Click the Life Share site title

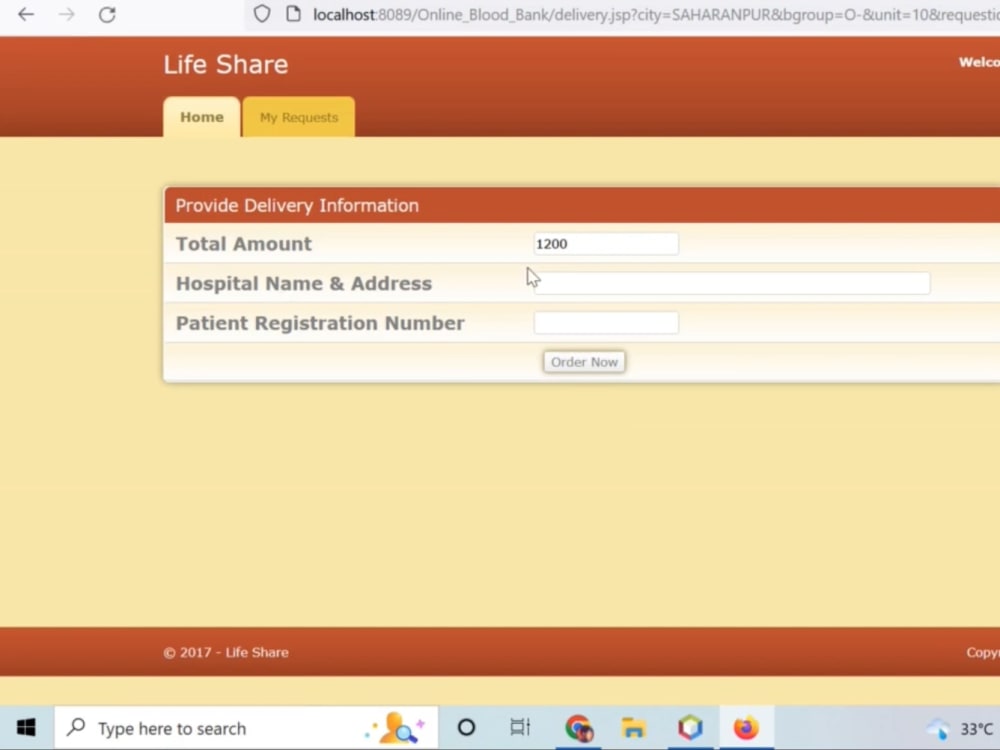[x=225, y=64]
